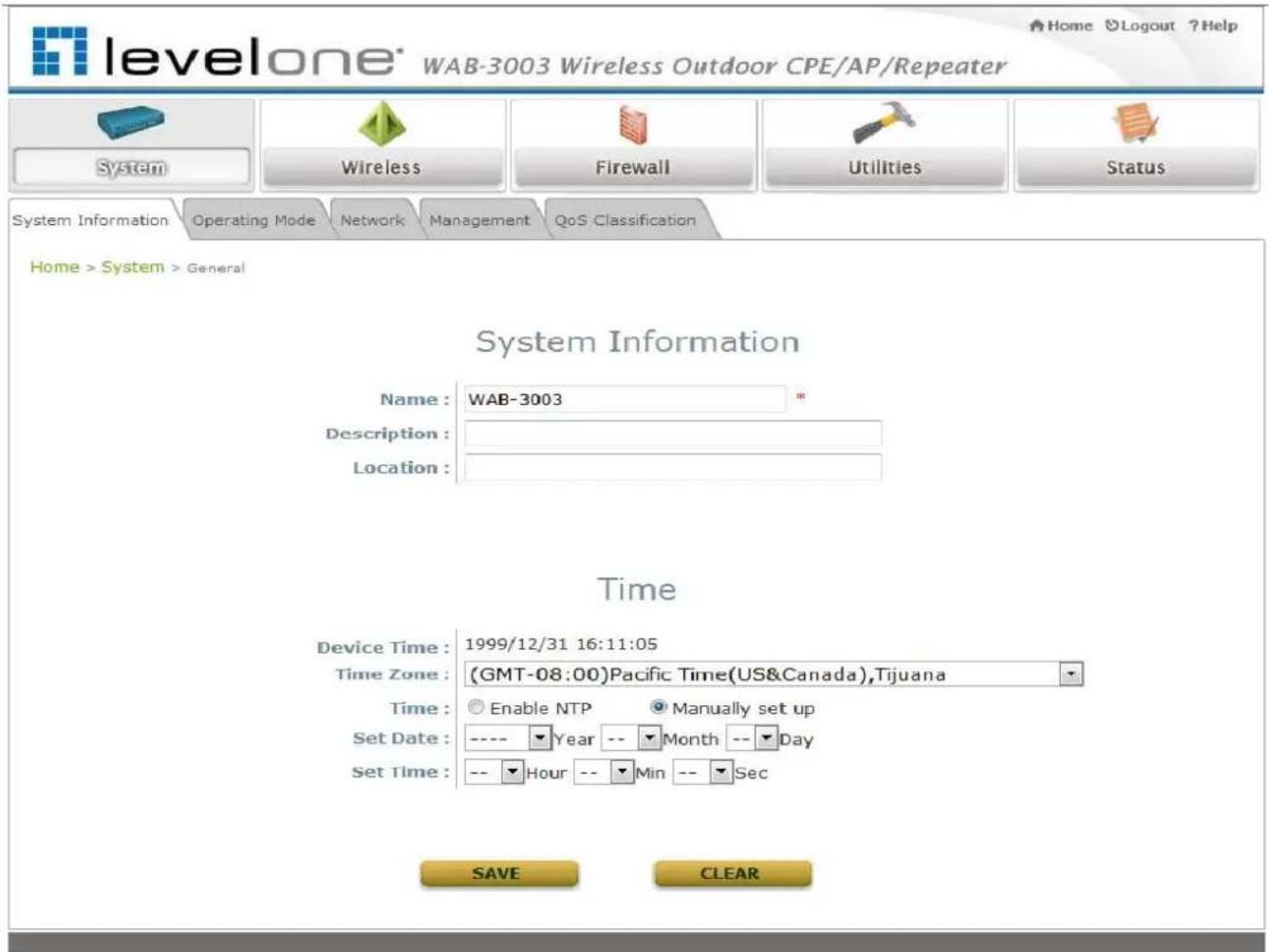
Task: Click the hammer Utilities icon
Action: [884, 122]
